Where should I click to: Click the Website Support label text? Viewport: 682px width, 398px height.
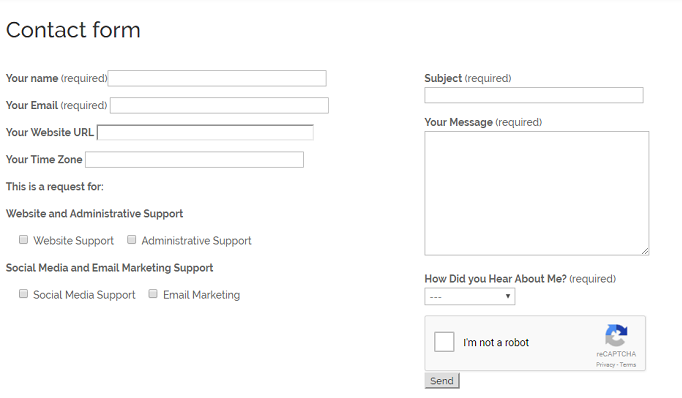coord(74,241)
